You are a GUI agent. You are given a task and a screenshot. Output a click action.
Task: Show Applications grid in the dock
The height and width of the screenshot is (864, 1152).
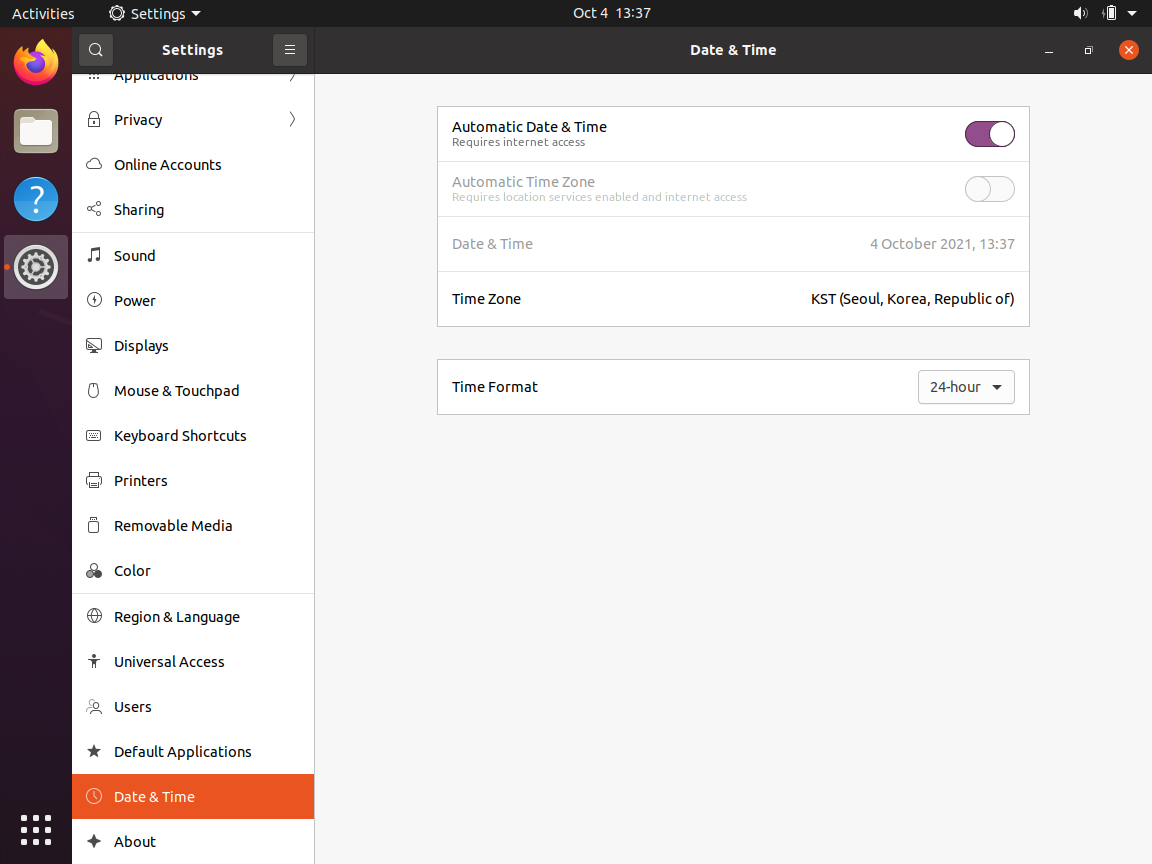[x=36, y=830]
